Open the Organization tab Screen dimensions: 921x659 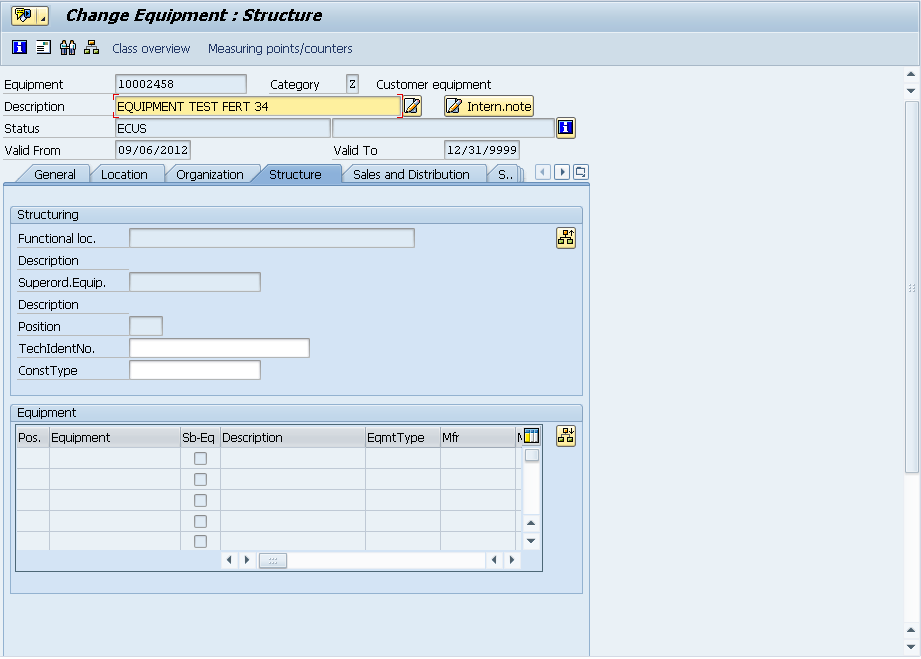(x=210, y=174)
